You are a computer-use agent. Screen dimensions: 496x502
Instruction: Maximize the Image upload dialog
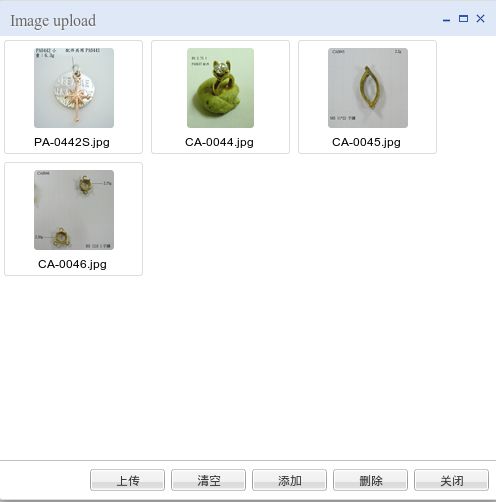463,19
